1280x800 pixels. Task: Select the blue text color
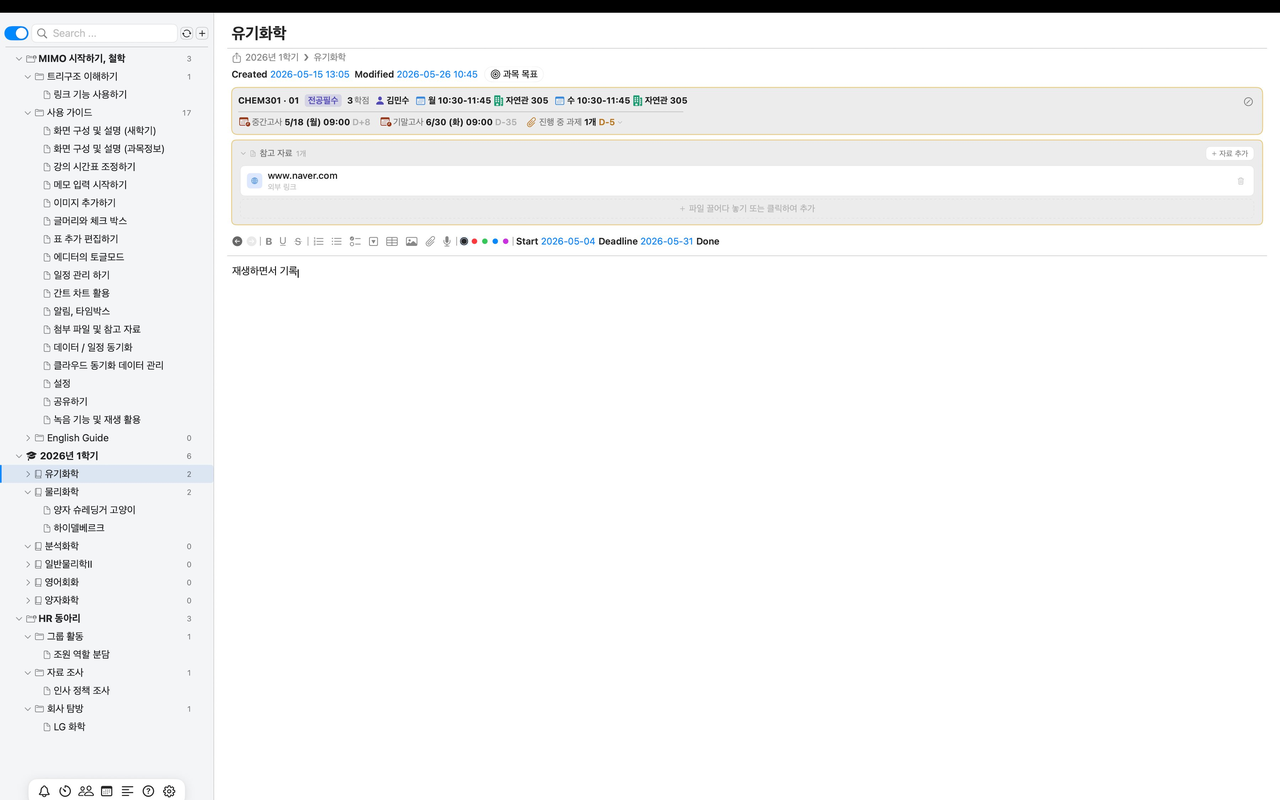click(x=495, y=241)
